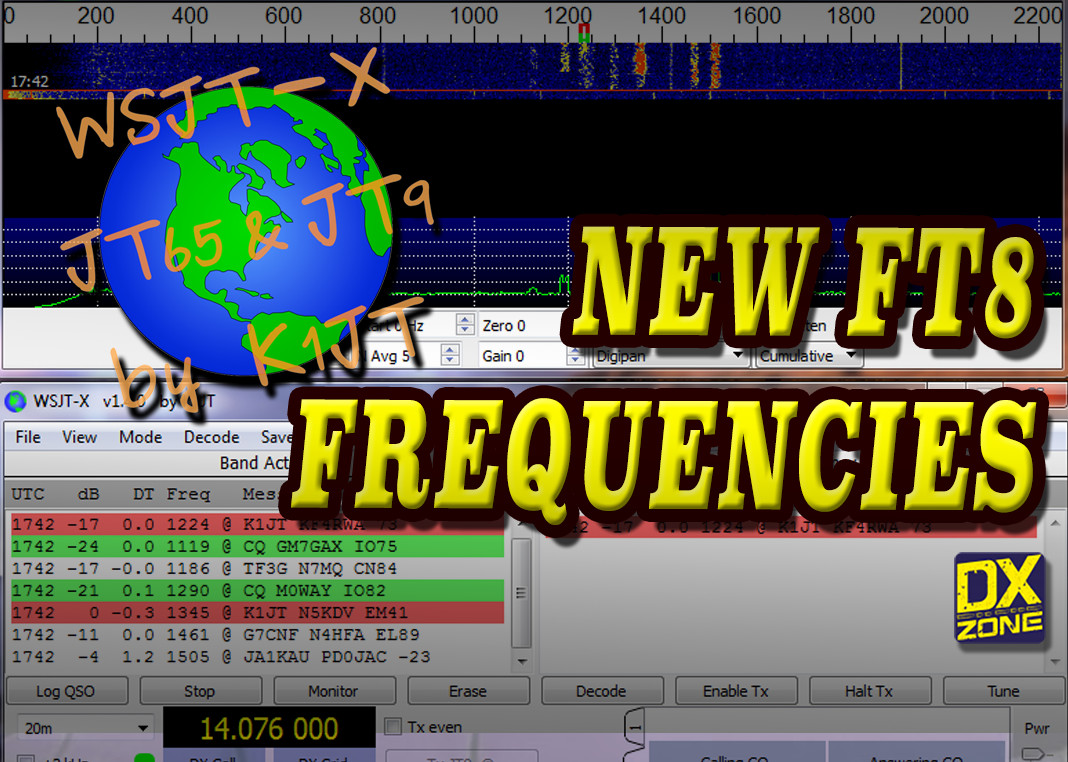Click the Erase button
The height and width of the screenshot is (762, 1068).
pos(468,691)
